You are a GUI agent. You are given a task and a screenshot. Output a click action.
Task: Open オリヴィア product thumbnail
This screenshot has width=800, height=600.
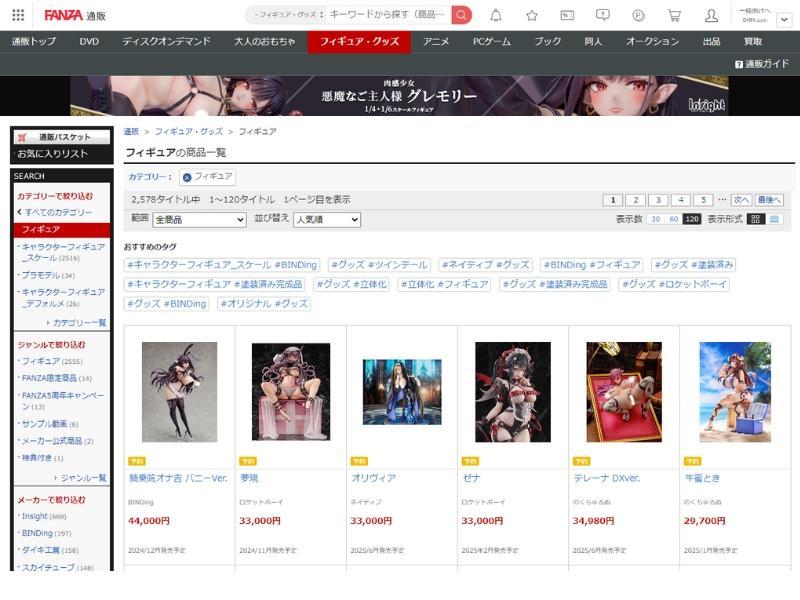pyautogui.click(x=402, y=392)
